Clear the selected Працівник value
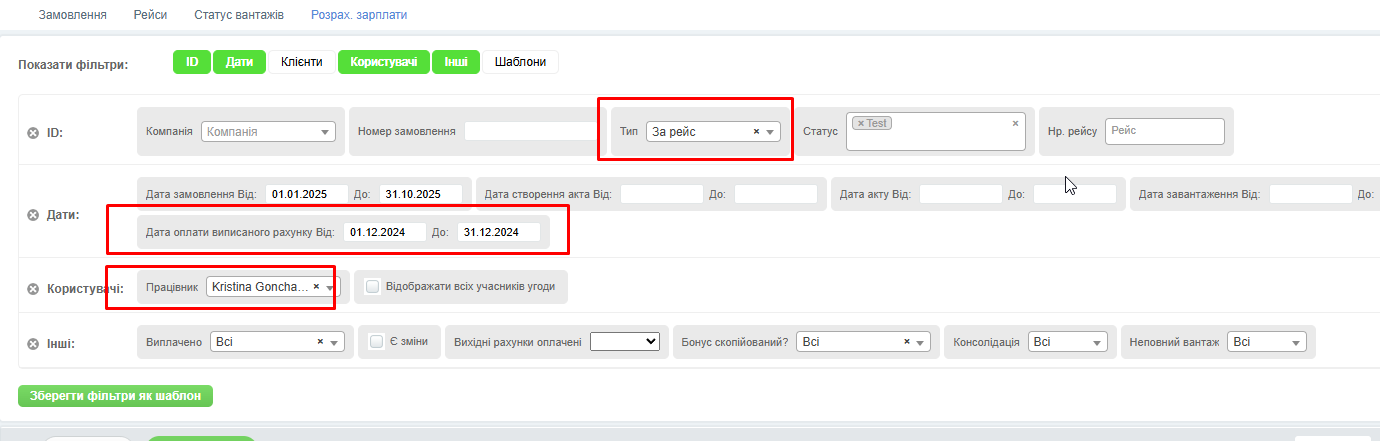 click(316, 286)
